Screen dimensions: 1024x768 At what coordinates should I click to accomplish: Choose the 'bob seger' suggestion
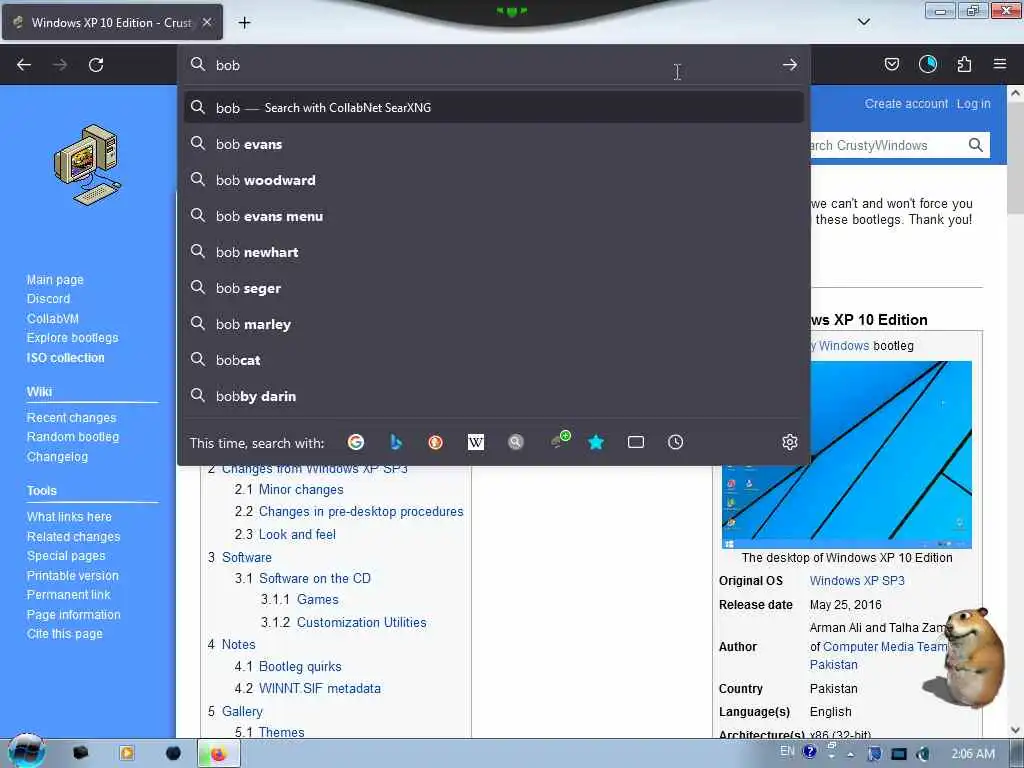[x=494, y=288]
